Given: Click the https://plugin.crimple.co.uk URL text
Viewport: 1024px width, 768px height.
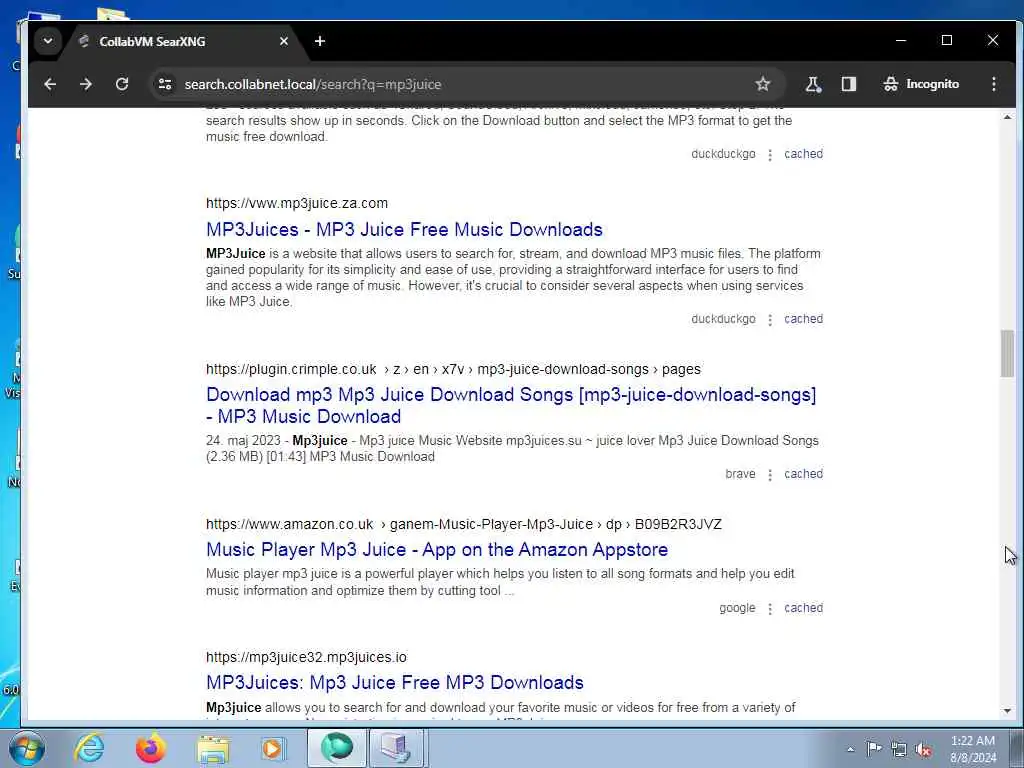Looking at the screenshot, I should 291,369.
